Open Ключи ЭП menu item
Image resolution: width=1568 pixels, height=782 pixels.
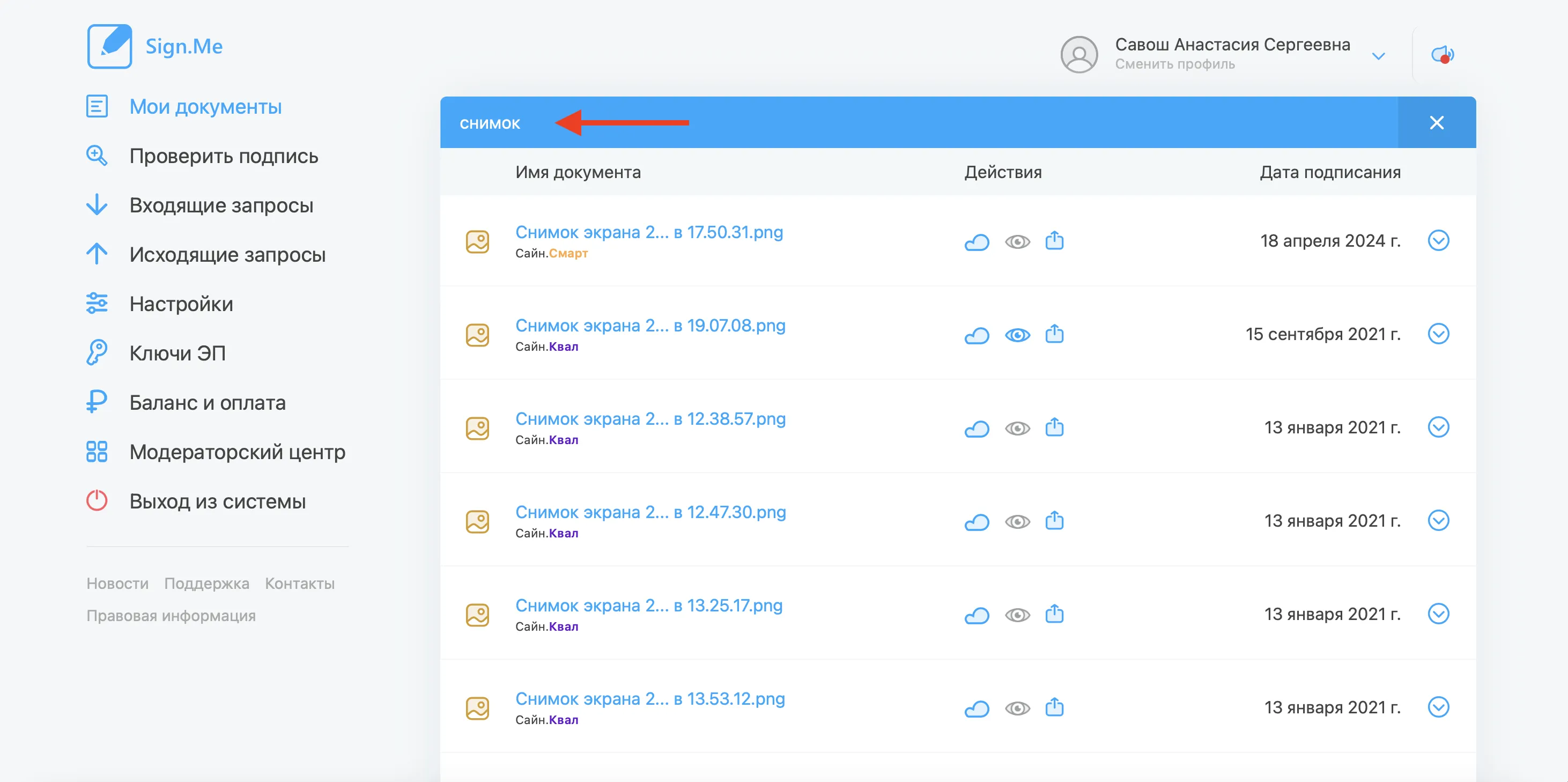point(177,353)
